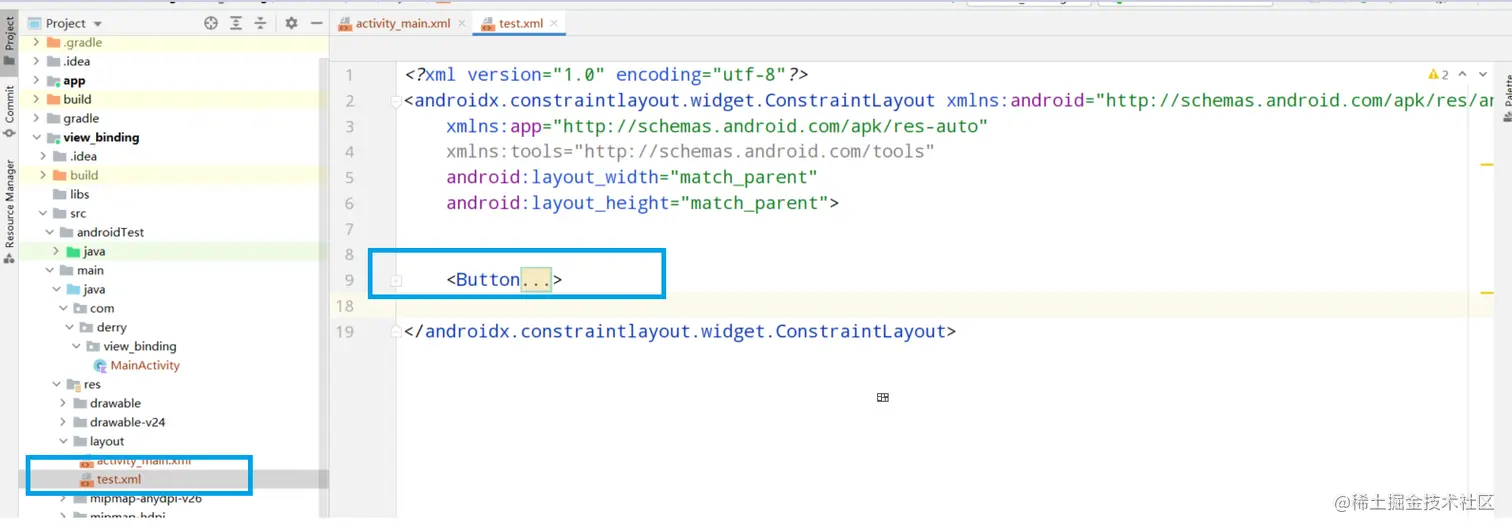Click fold toggle beside ConstraintLayout opening tag
This screenshot has height=530, width=1512.
click(x=396, y=101)
